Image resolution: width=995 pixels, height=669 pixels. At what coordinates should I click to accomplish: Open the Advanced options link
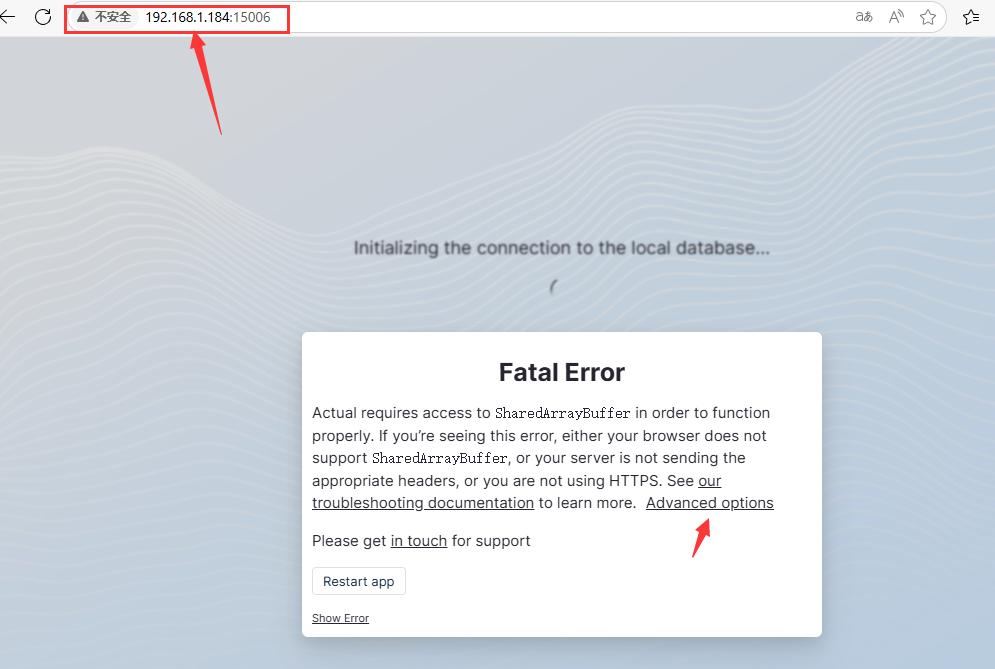coord(709,503)
